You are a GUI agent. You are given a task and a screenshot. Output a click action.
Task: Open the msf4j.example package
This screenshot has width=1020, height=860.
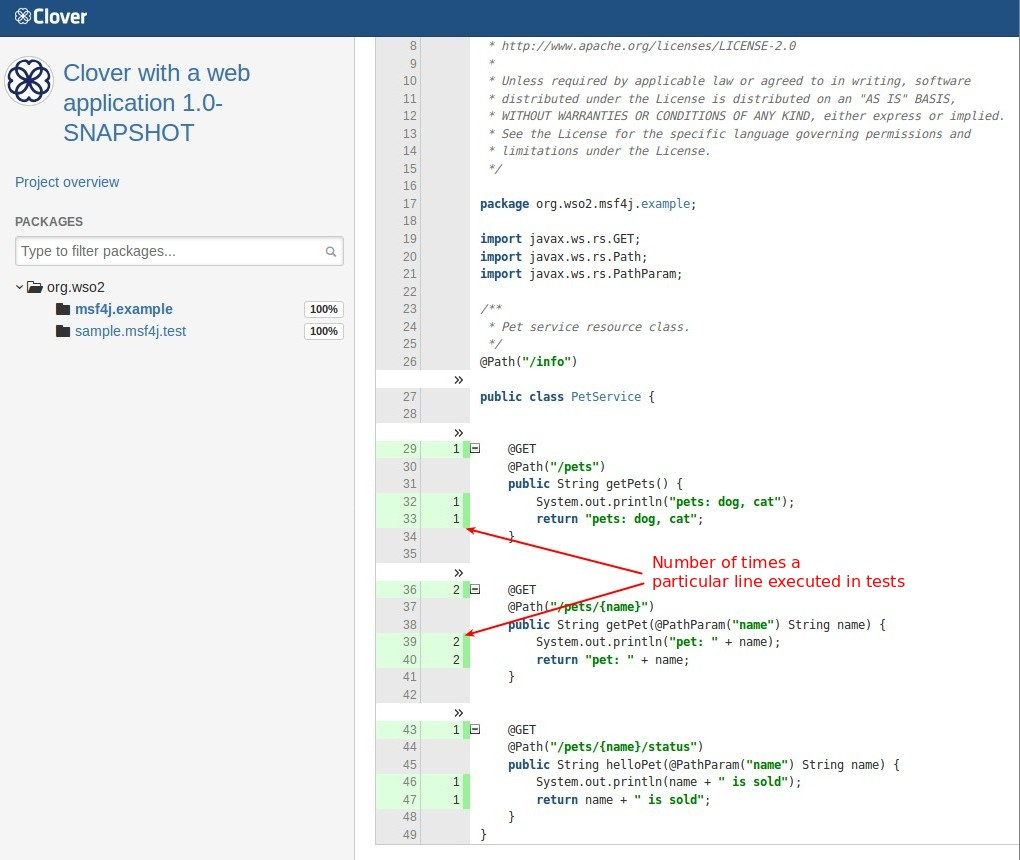[x=124, y=309]
